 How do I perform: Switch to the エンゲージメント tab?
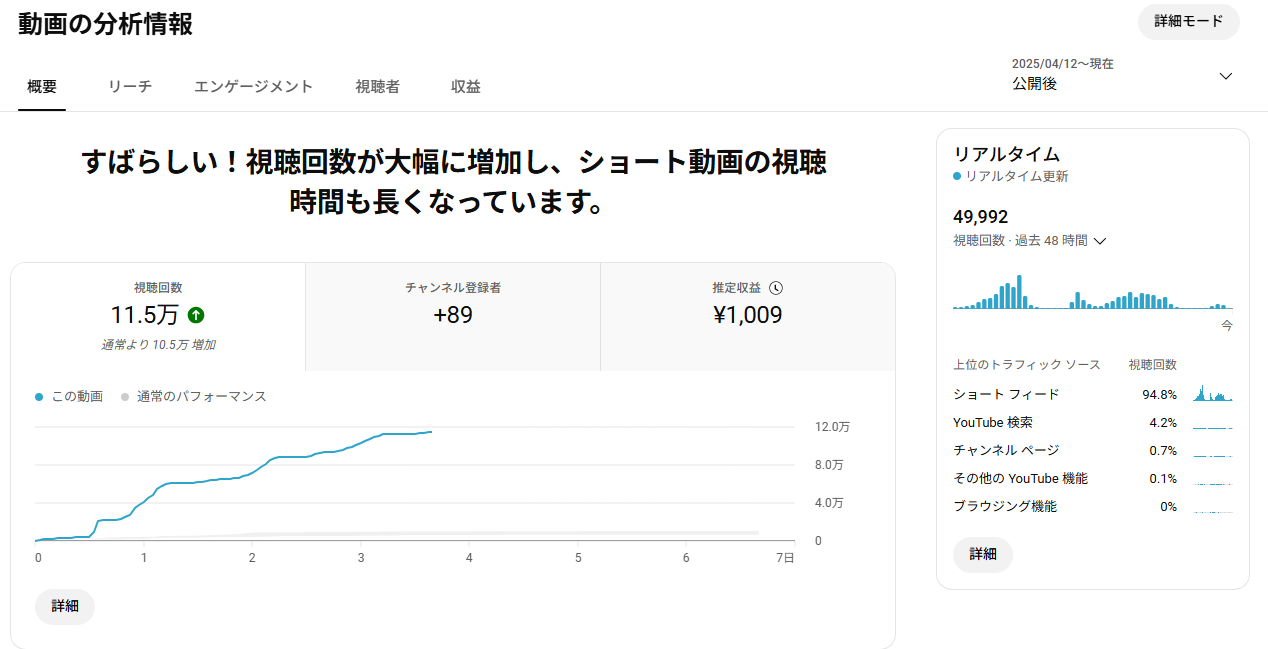[x=254, y=87]
